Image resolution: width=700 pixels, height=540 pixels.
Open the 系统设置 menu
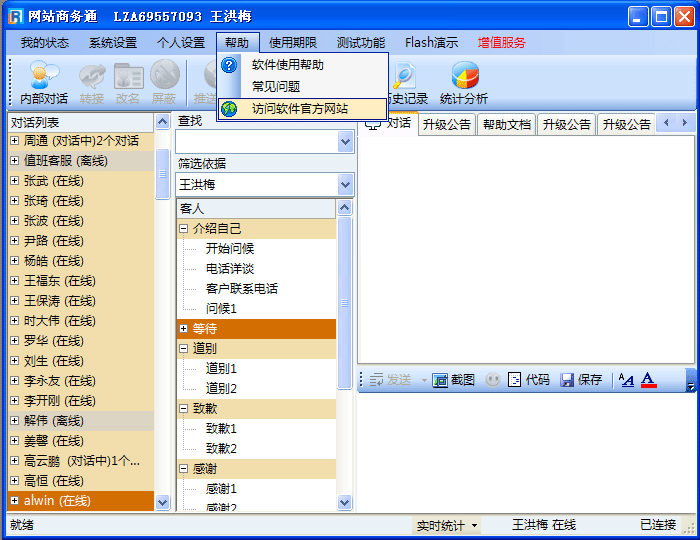pyautogui.click(x=113, y=43)
